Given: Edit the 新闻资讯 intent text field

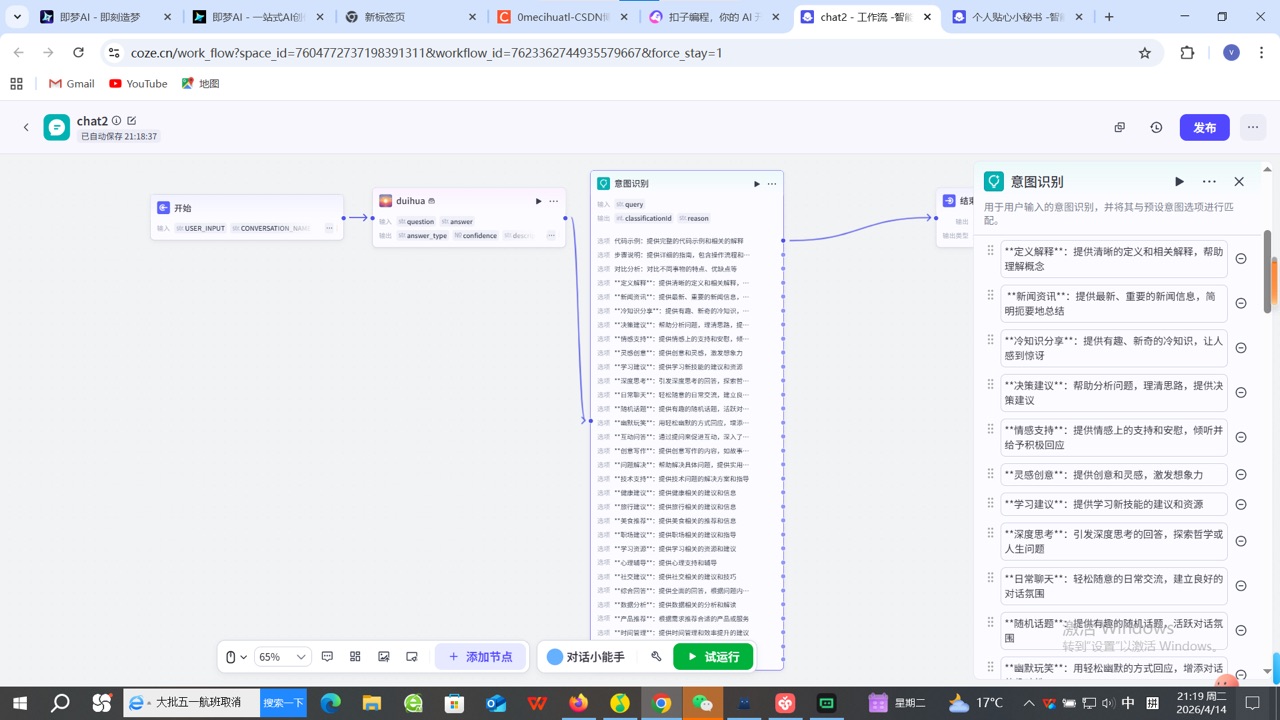Looking at the screenshot, I should point(1114,303).
